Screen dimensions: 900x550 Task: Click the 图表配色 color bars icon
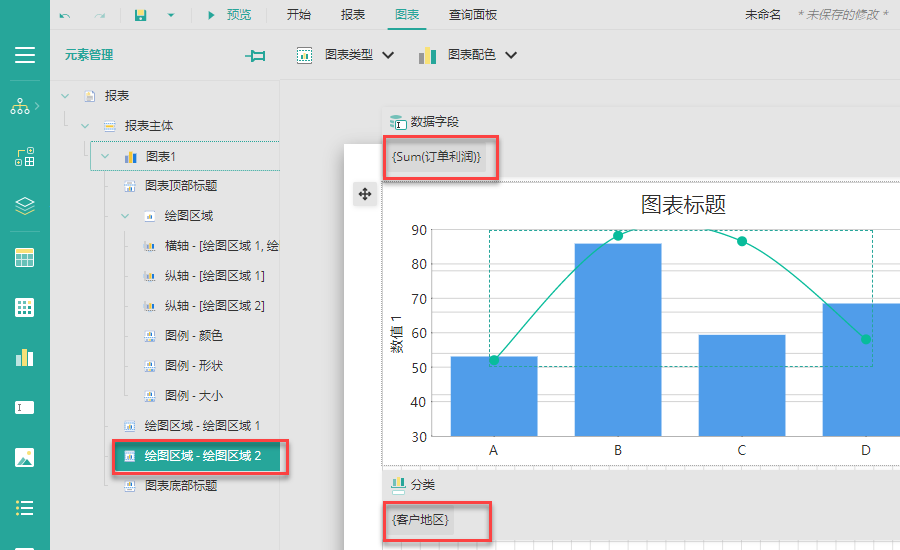coord(428,56)
